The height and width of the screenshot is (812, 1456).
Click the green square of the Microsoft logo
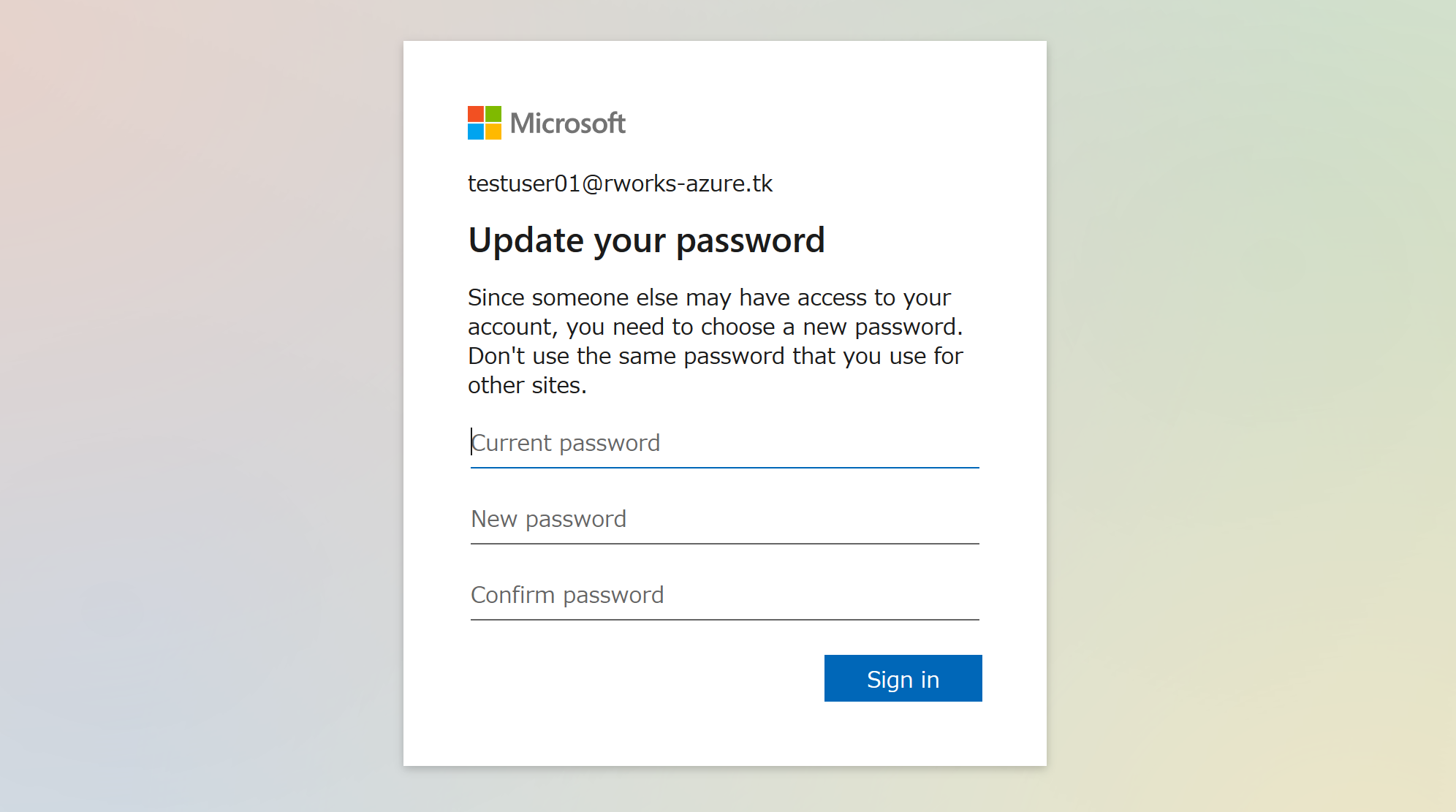coord(493,114)
